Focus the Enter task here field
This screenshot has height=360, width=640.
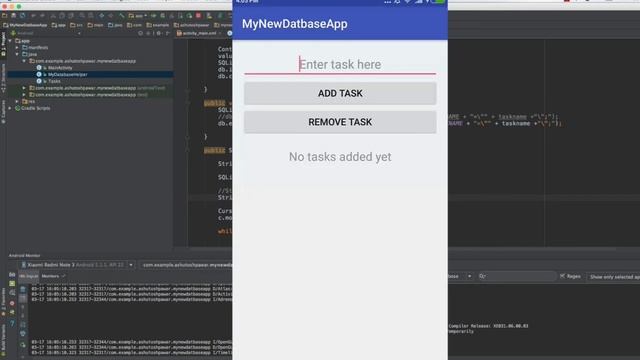pyautogui.click(x=340, y=64)
